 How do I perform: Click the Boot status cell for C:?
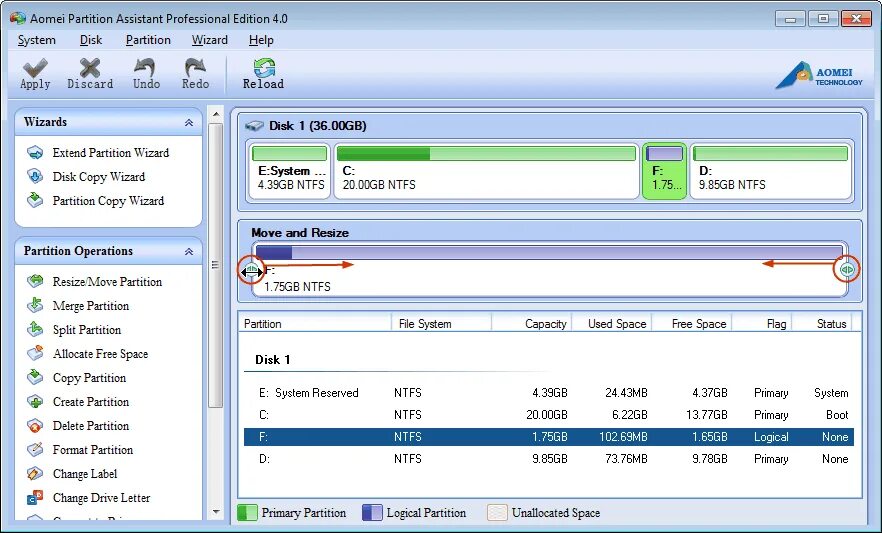(x=837, y=415)
